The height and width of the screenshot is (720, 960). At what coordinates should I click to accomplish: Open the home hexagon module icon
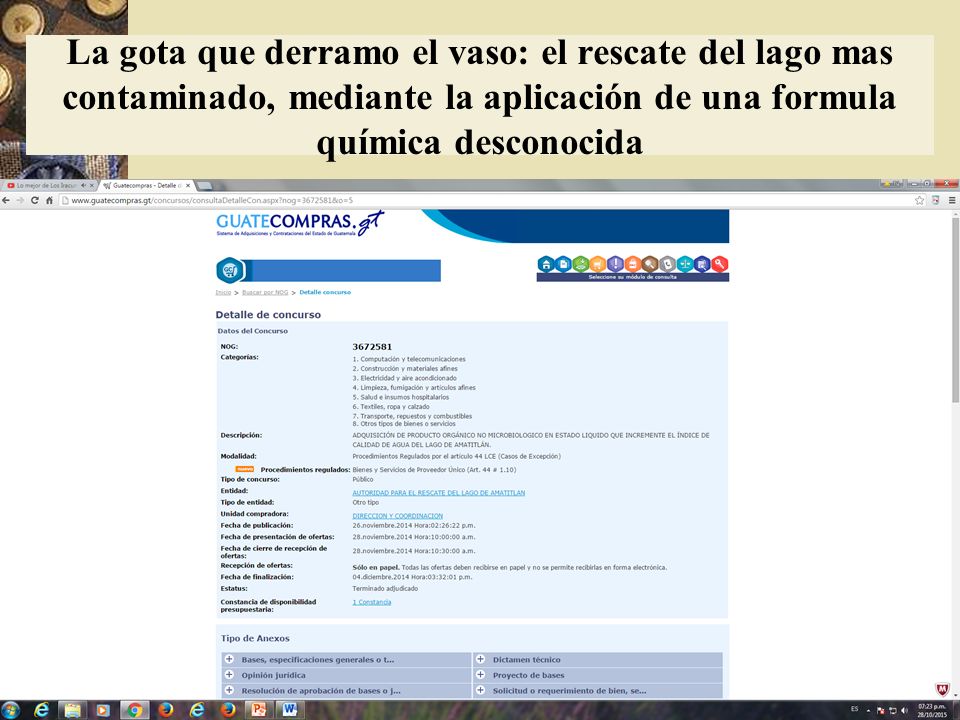pos(546,264)
